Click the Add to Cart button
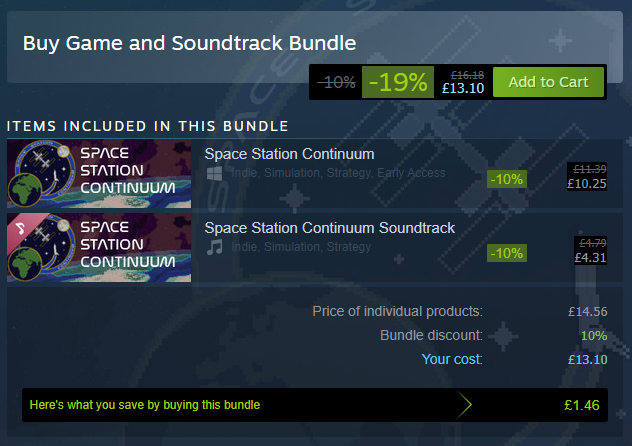Viewport: 632px width, 446px height. (548, 82)
